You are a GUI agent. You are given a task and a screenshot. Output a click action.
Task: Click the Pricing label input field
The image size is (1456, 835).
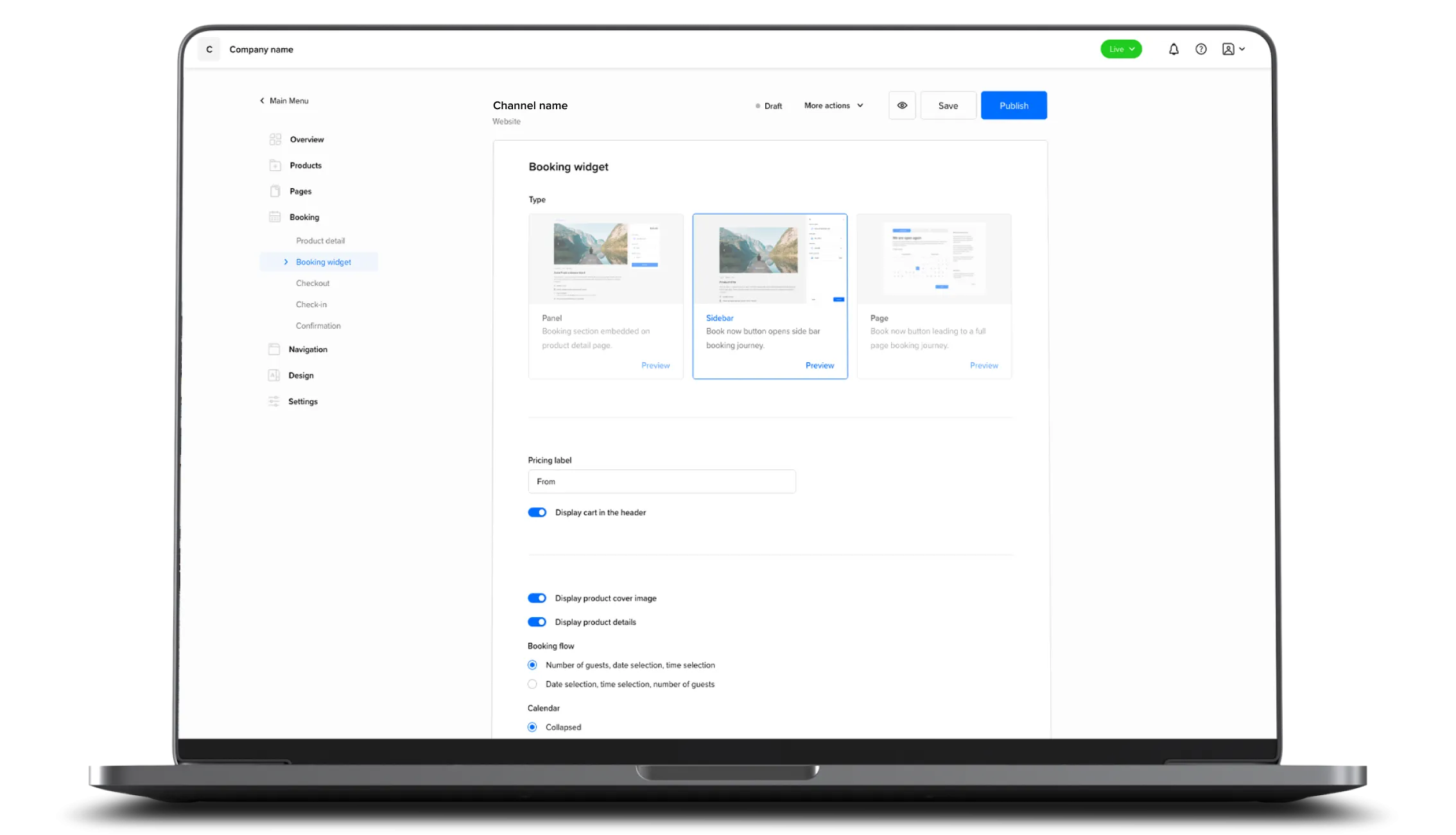661,482
